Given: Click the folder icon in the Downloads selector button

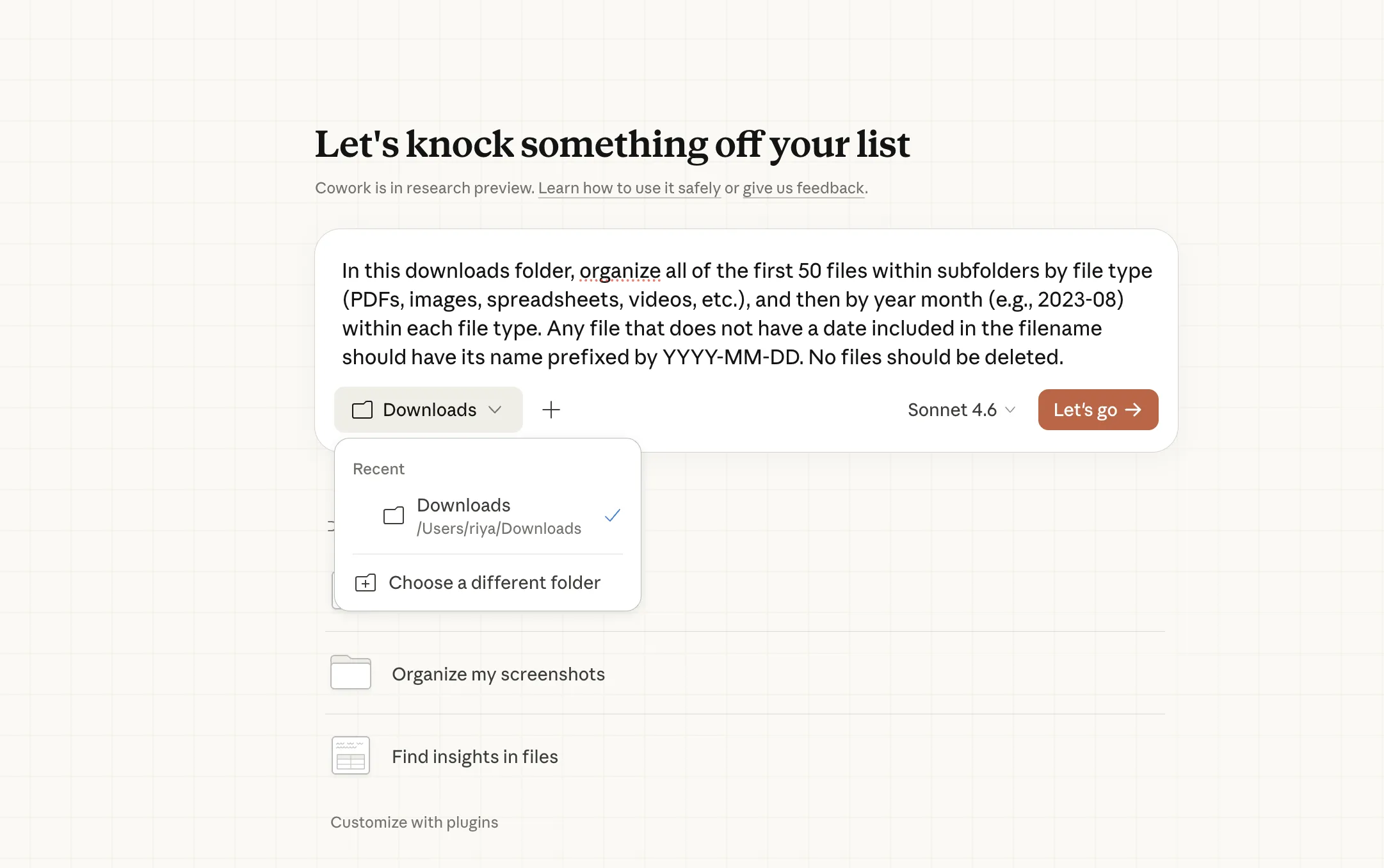Looking at the screenshot, I should [x=362, y=410].
